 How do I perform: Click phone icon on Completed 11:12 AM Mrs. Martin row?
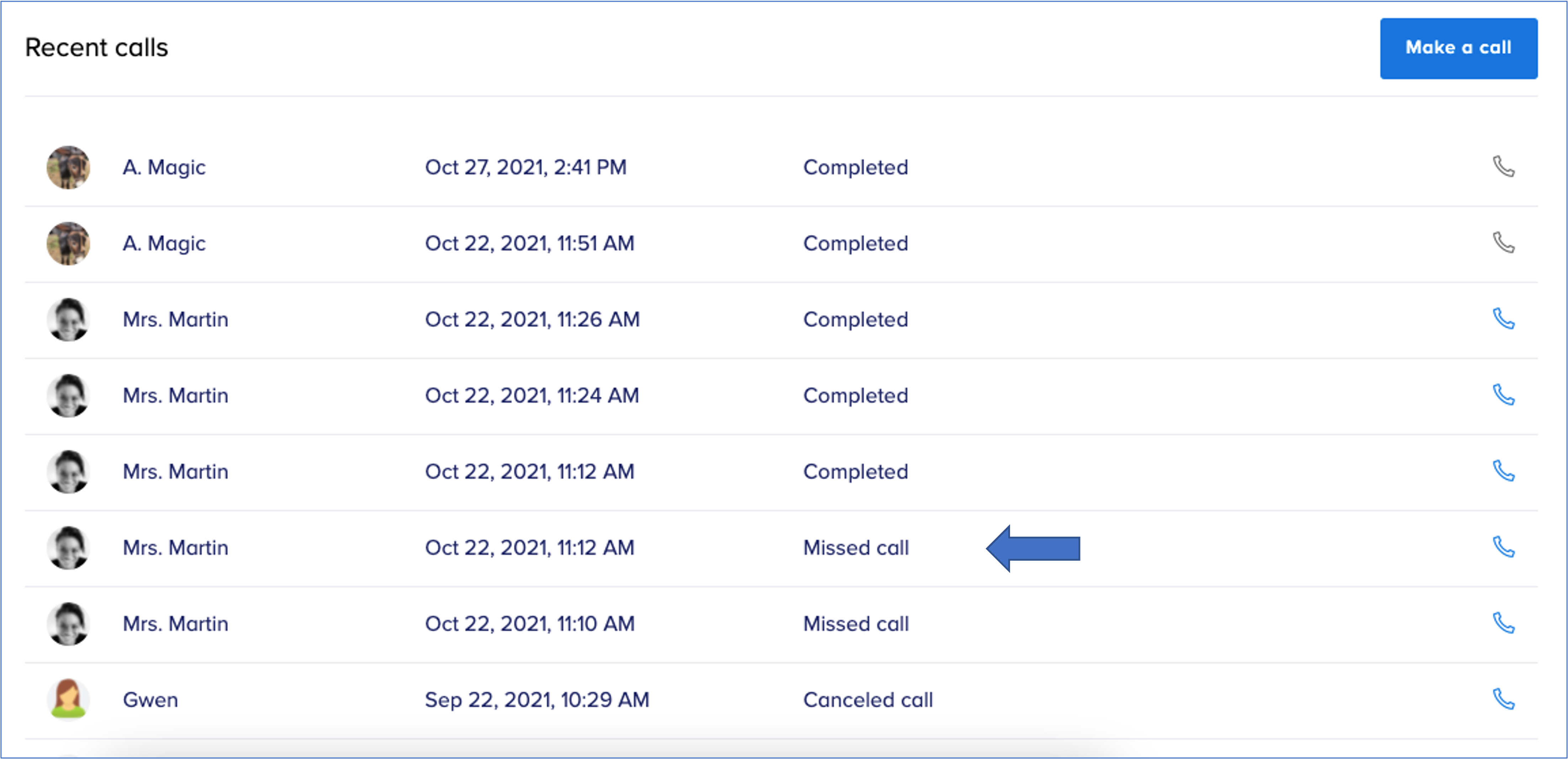pos(1503,471)
